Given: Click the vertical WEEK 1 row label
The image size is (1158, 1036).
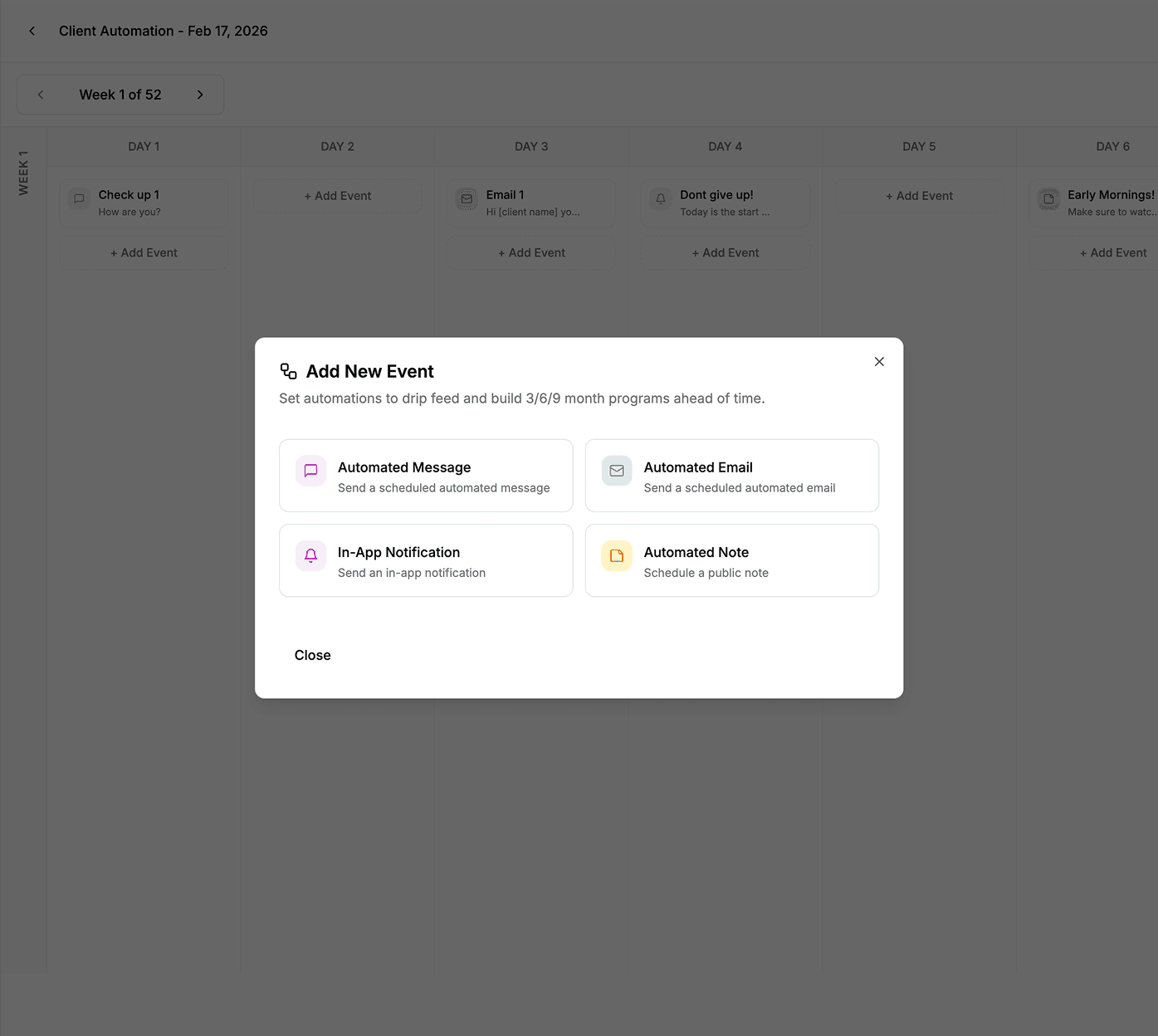Looking at the screenshot, I should (23, 173).
